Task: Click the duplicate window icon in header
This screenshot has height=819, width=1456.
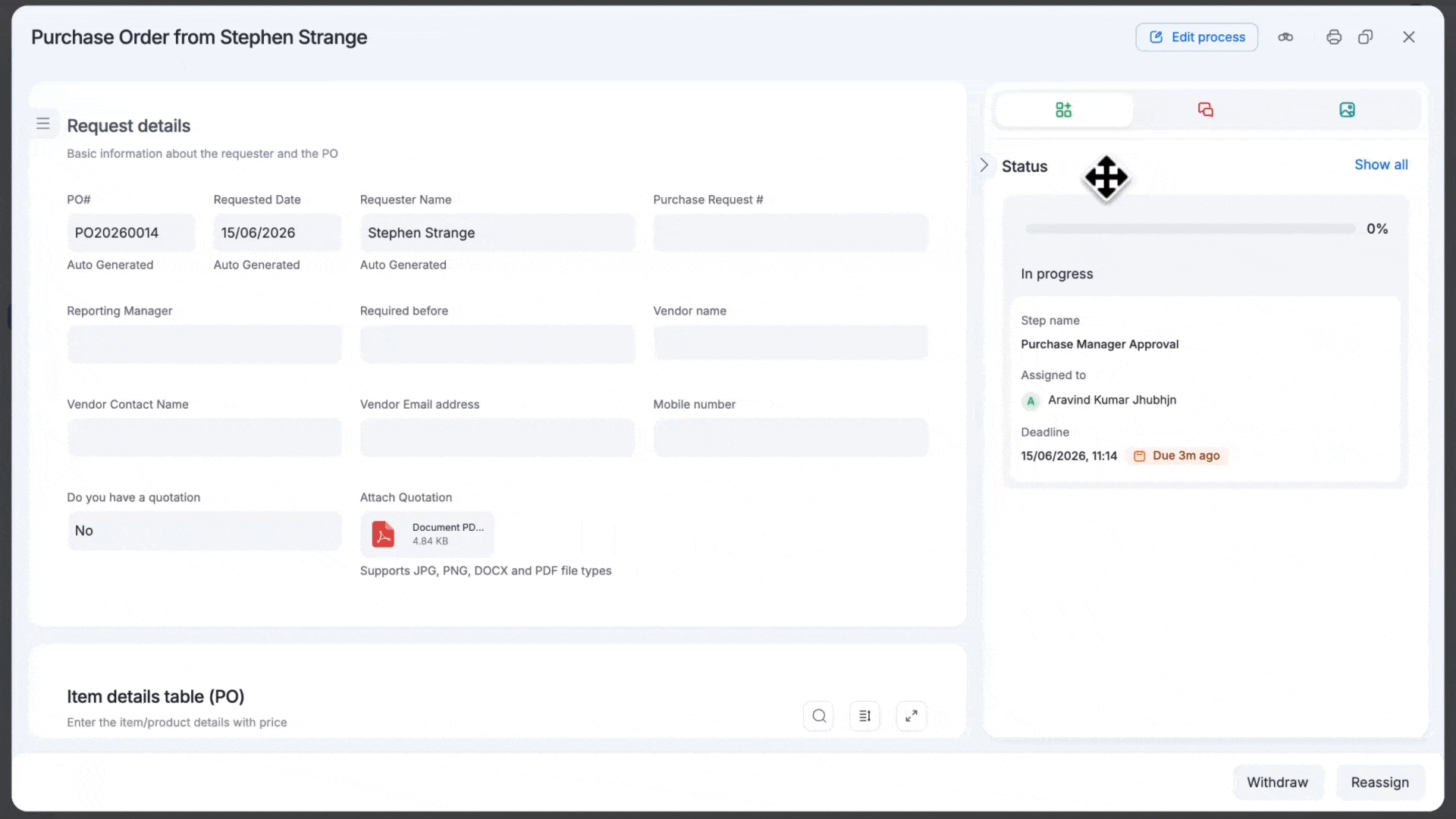Action: pyautogui.click(x=1366, y=37)
